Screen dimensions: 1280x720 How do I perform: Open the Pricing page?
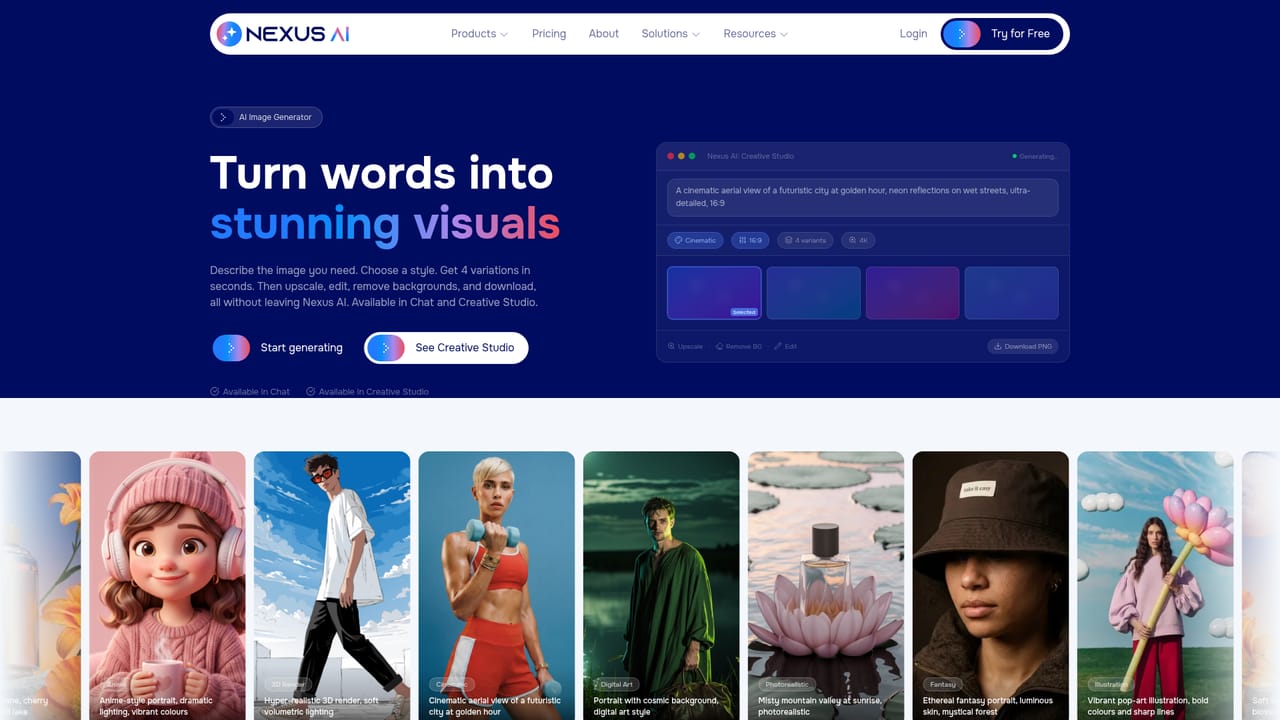click(549, 33)
